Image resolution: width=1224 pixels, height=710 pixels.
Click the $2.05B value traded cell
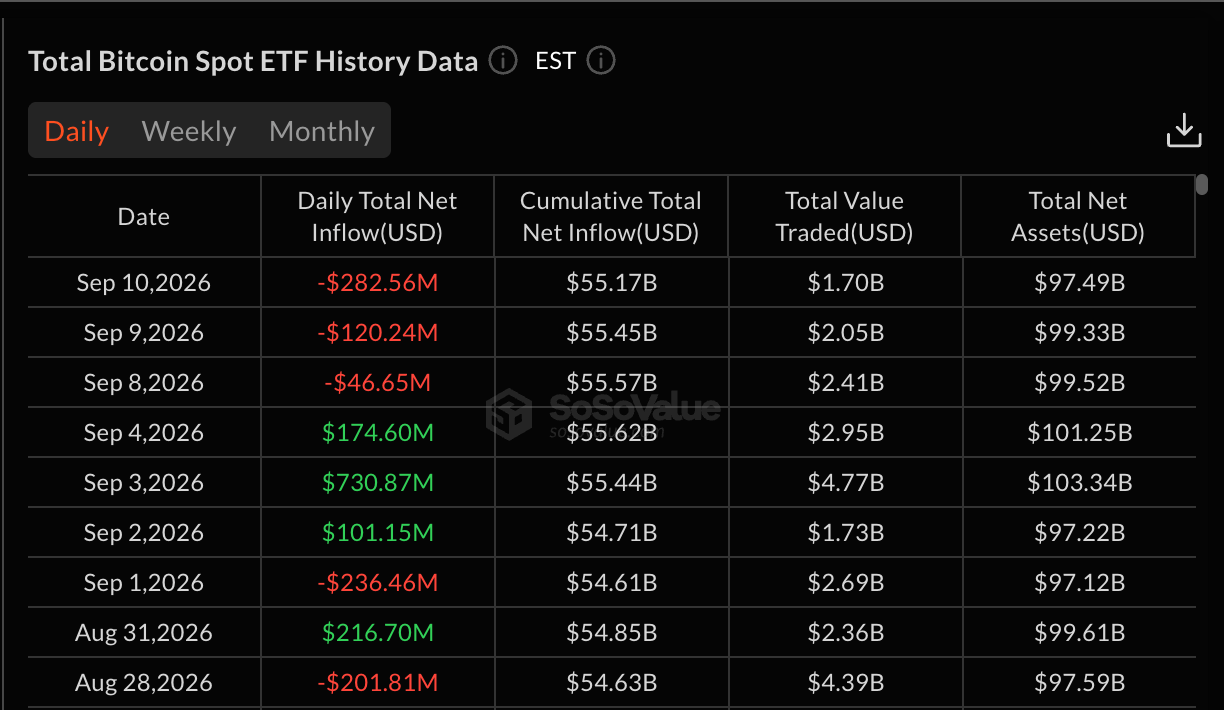pos(845,333)
